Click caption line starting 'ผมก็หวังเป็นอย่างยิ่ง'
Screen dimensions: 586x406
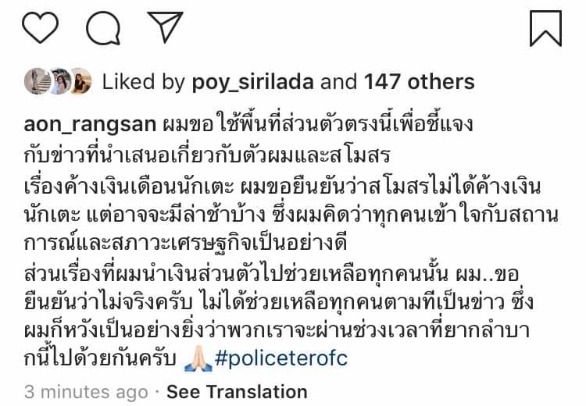[277, 330]
